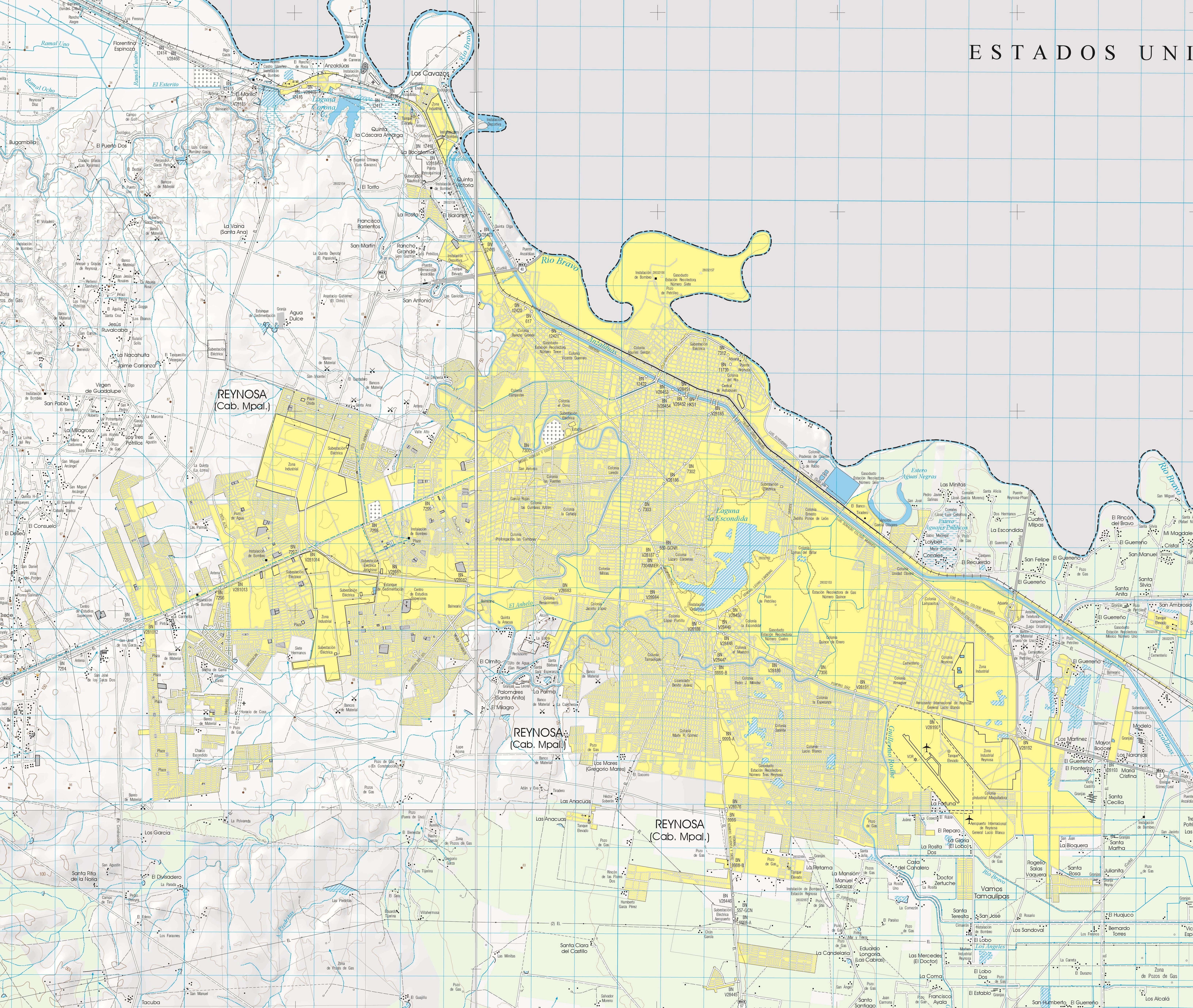Click the Santa Clara del Castillo label
The height and width of the screenshot is (1008, 1193).
coord(574,948)
